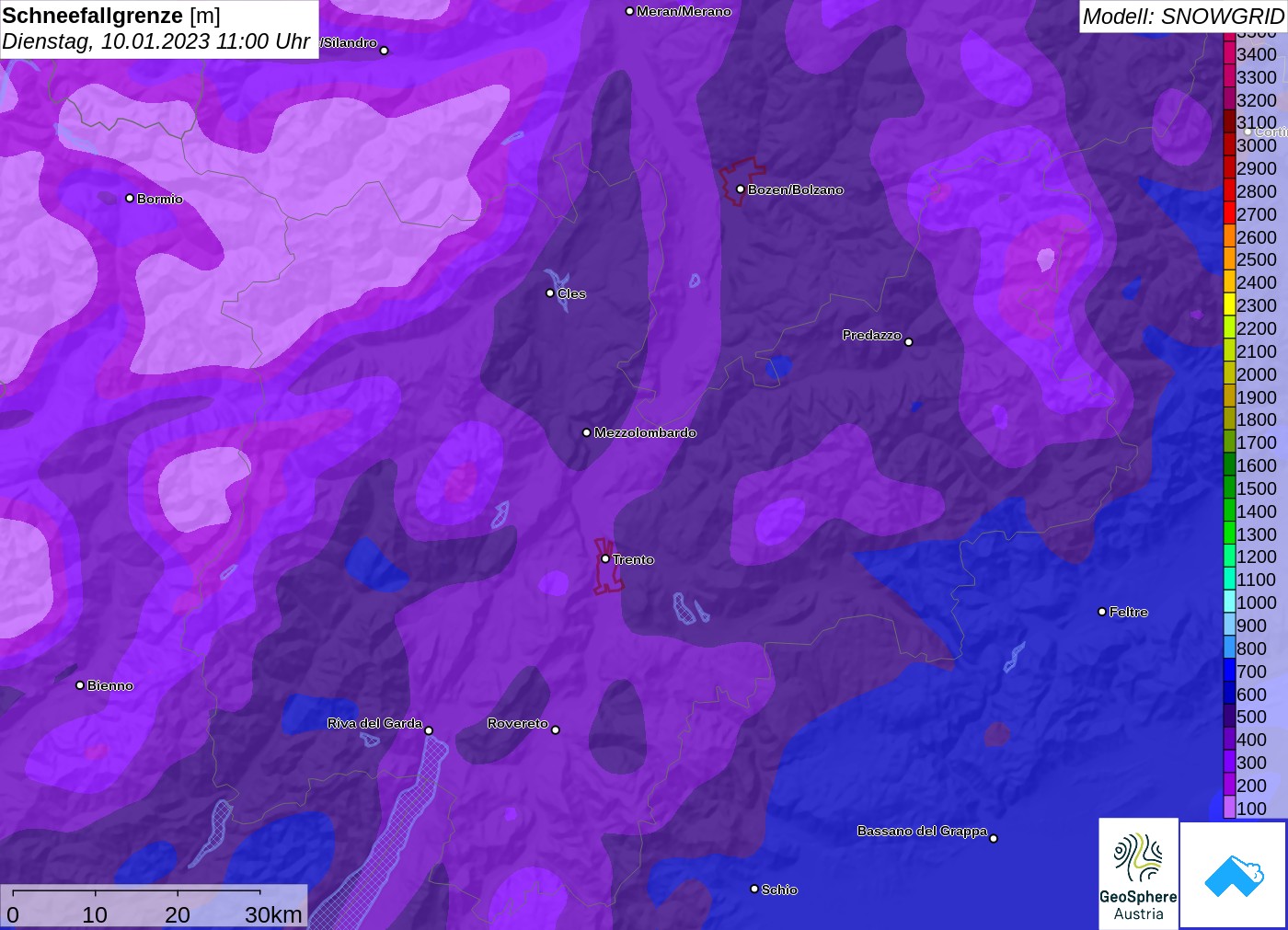Viewport: 1288px width, 930px height.
Task: Click the legend value 900
Action: [x=1251, y=626]
